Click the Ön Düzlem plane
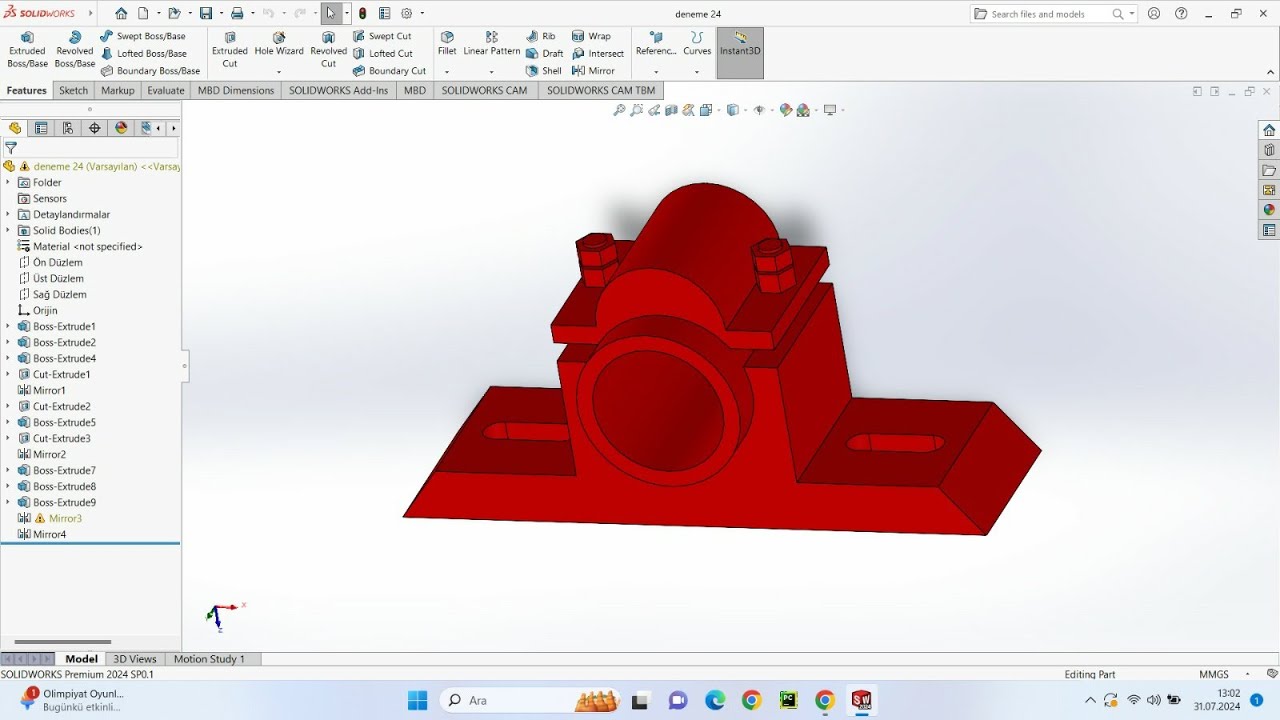Viewport: 1280px width, 720px height. 51,262
